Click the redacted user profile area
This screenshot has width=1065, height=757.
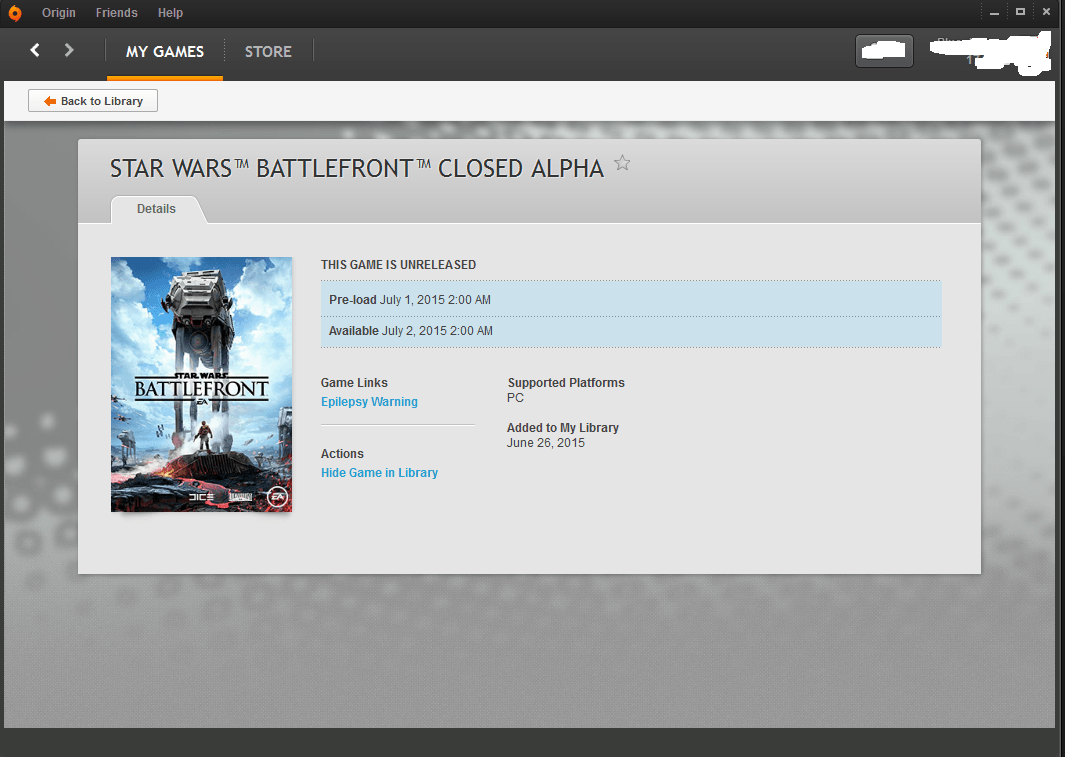990,52
